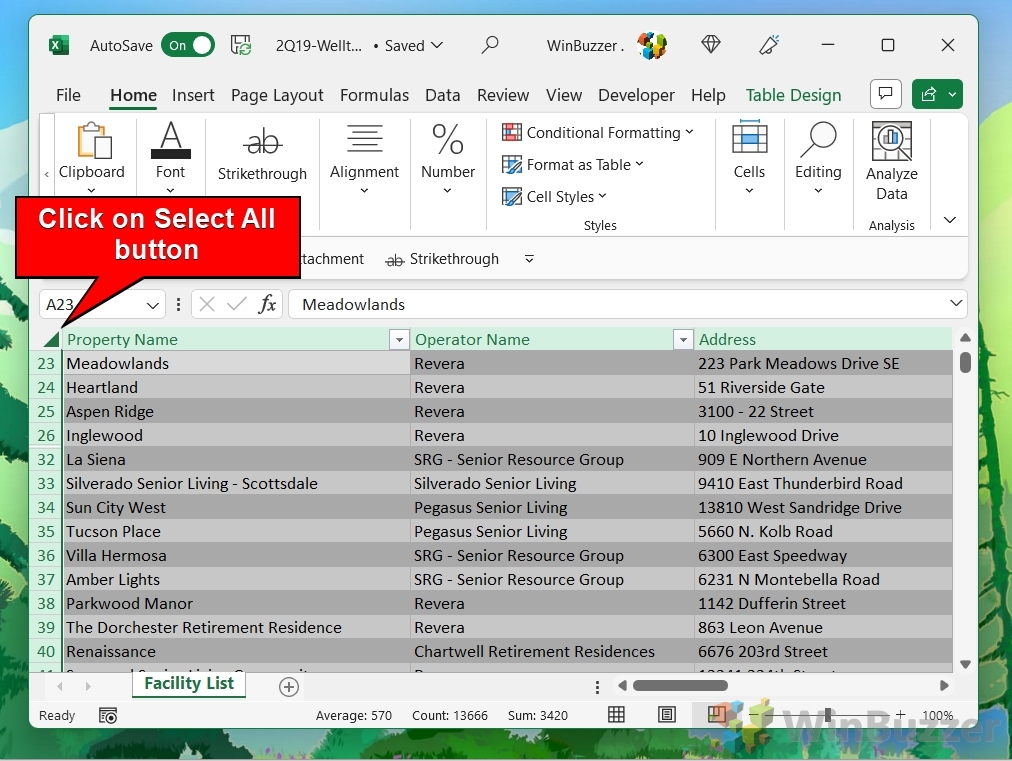Open Property Name column filter dropdown

click(x=399, y=340)
